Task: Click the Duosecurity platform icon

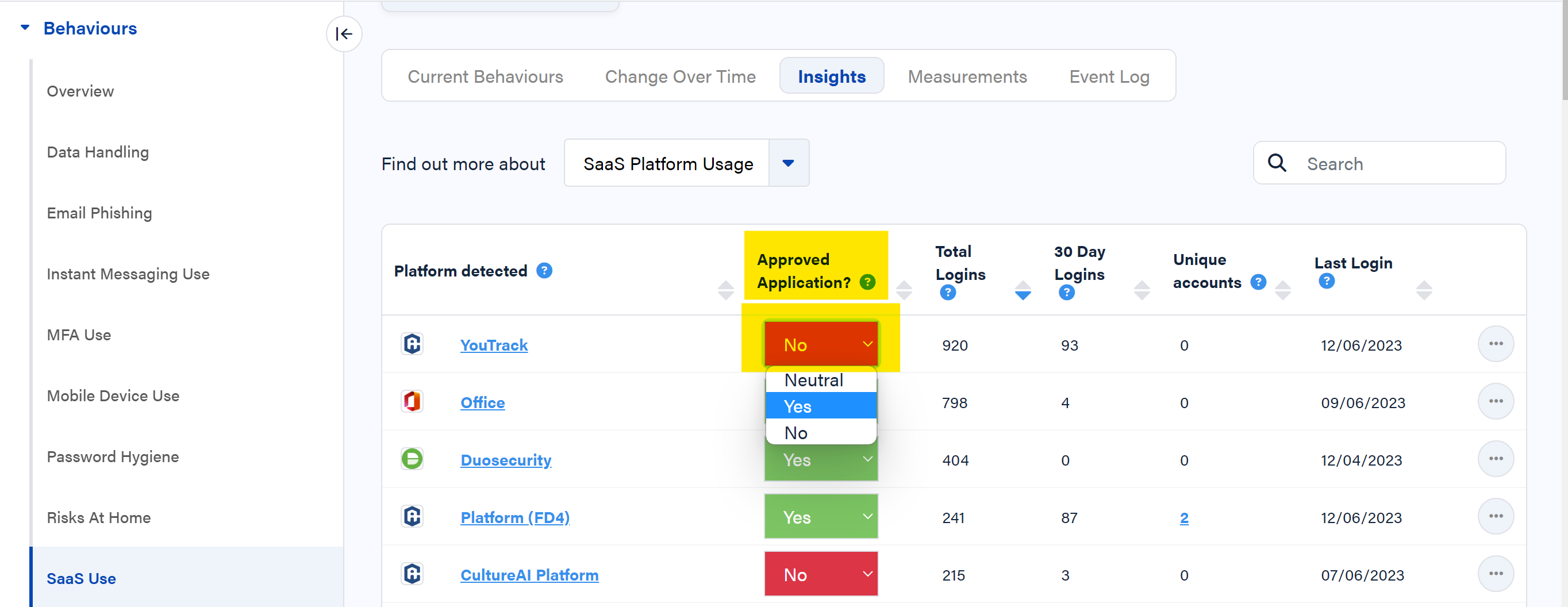Action: [x=412, y=459]
